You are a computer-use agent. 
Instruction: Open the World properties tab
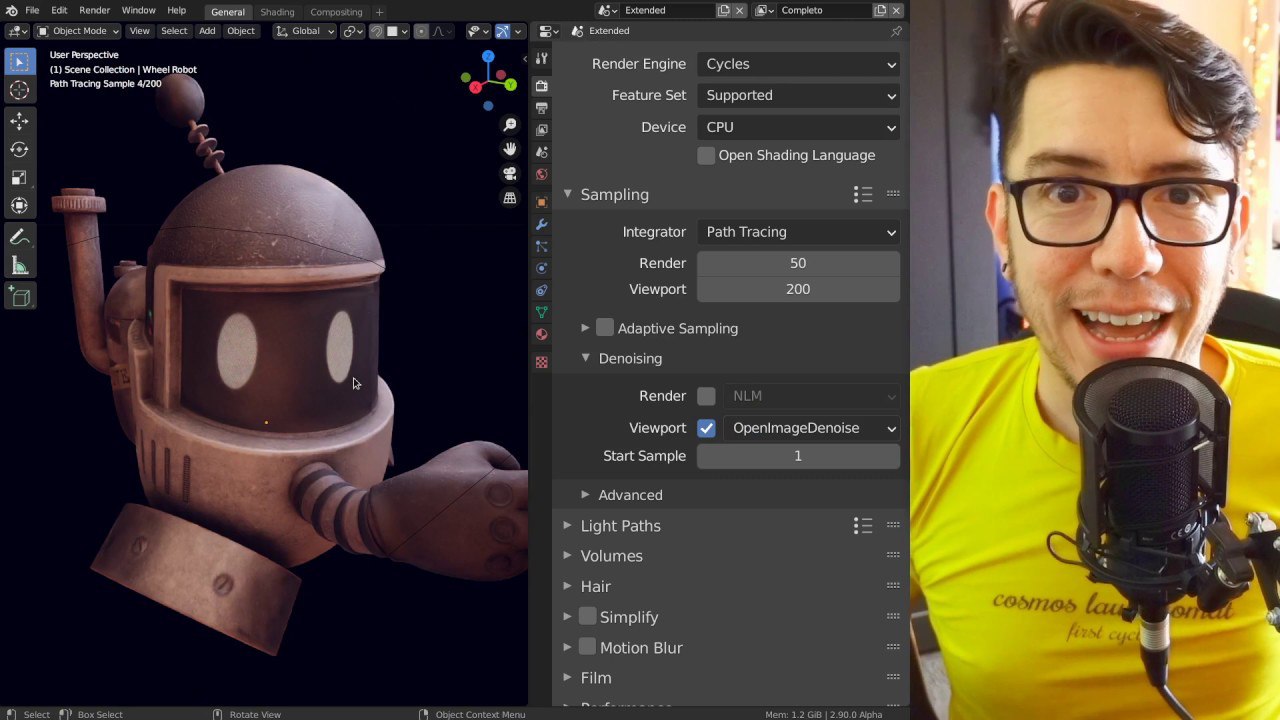tap(541, 174)
